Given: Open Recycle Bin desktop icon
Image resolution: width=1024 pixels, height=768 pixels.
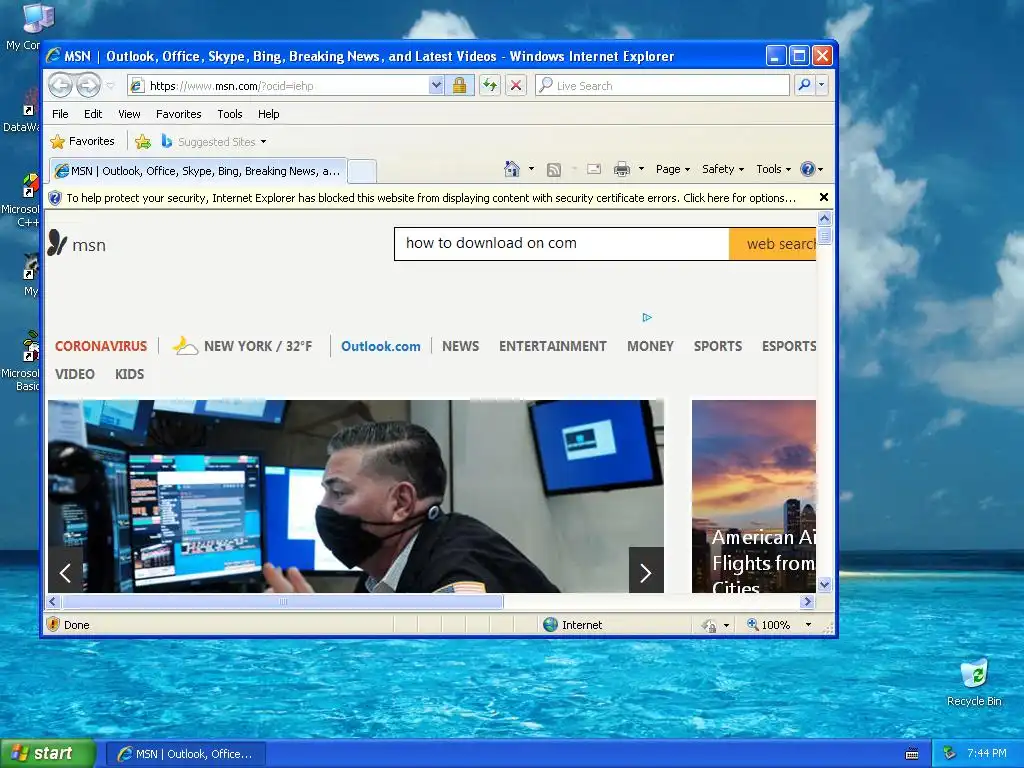Looking at the screenshot, I should [974, 683].
